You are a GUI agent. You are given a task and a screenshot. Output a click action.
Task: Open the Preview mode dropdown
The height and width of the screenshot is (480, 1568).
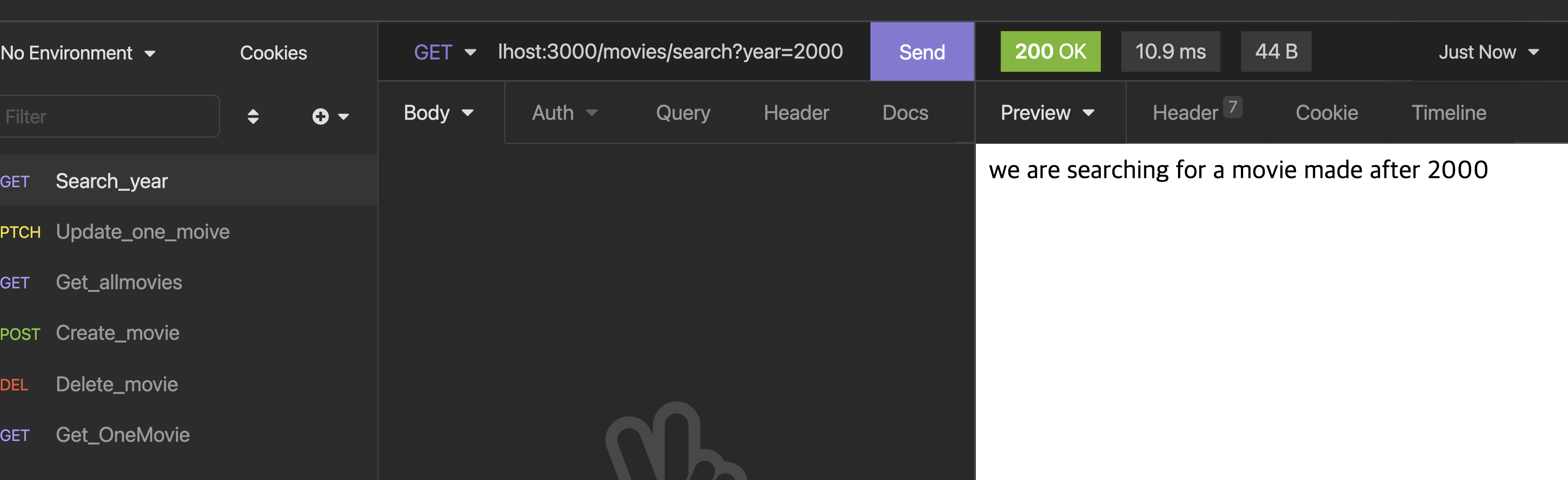(1047, 113)
